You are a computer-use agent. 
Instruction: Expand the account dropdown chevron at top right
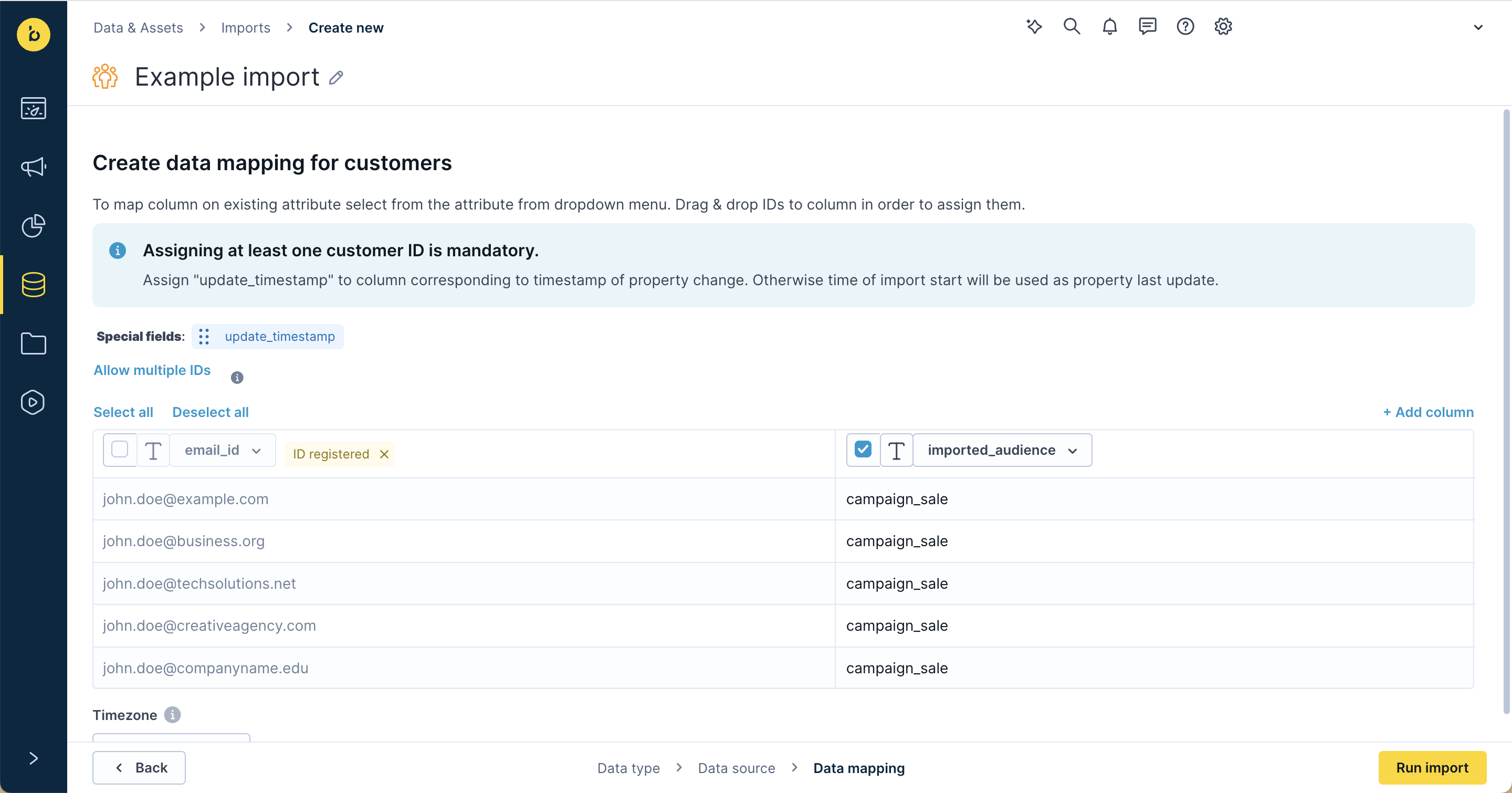[1478, 28]
